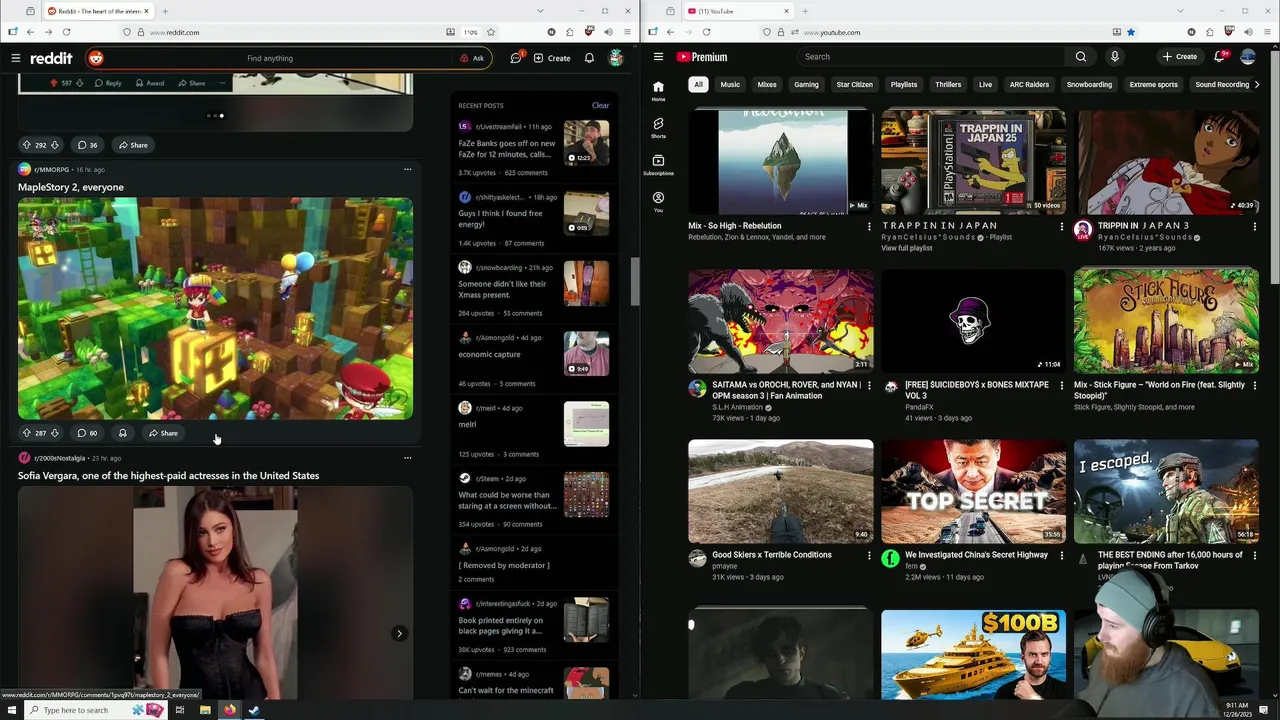Open the YouTube guide hamburger menu

[x=658, y=57]
